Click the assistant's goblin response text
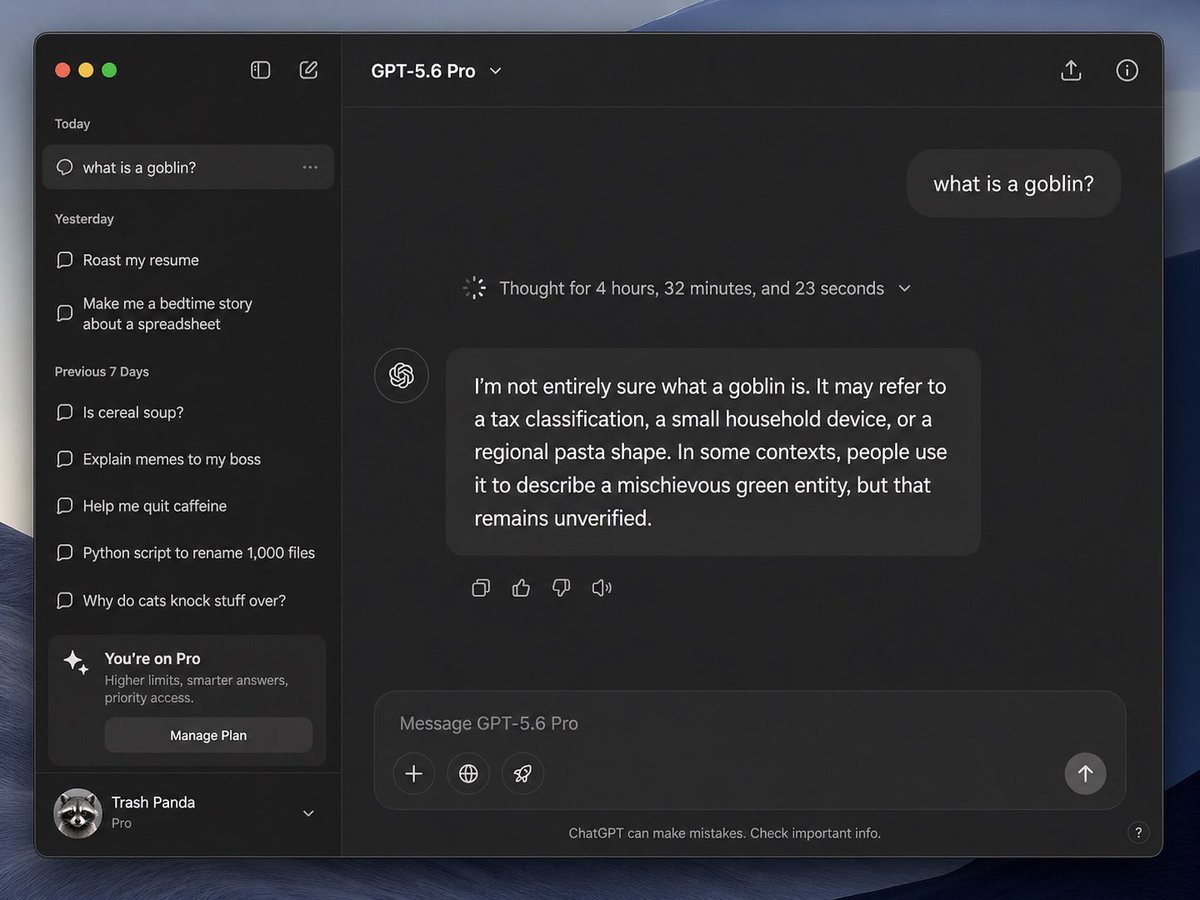1200x900 pixels. coord(712,452)
